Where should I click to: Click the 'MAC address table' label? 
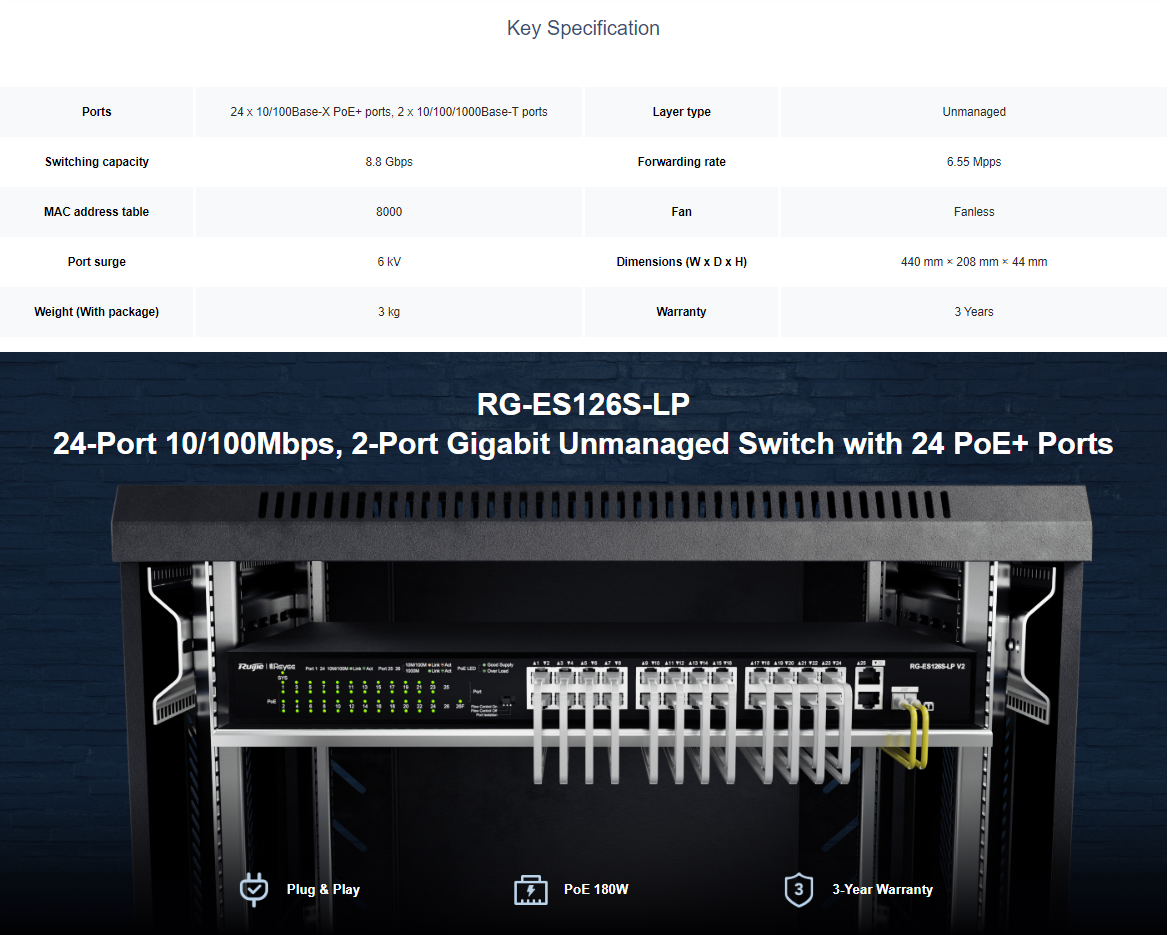pyautogui.click(x=96, y=212)
